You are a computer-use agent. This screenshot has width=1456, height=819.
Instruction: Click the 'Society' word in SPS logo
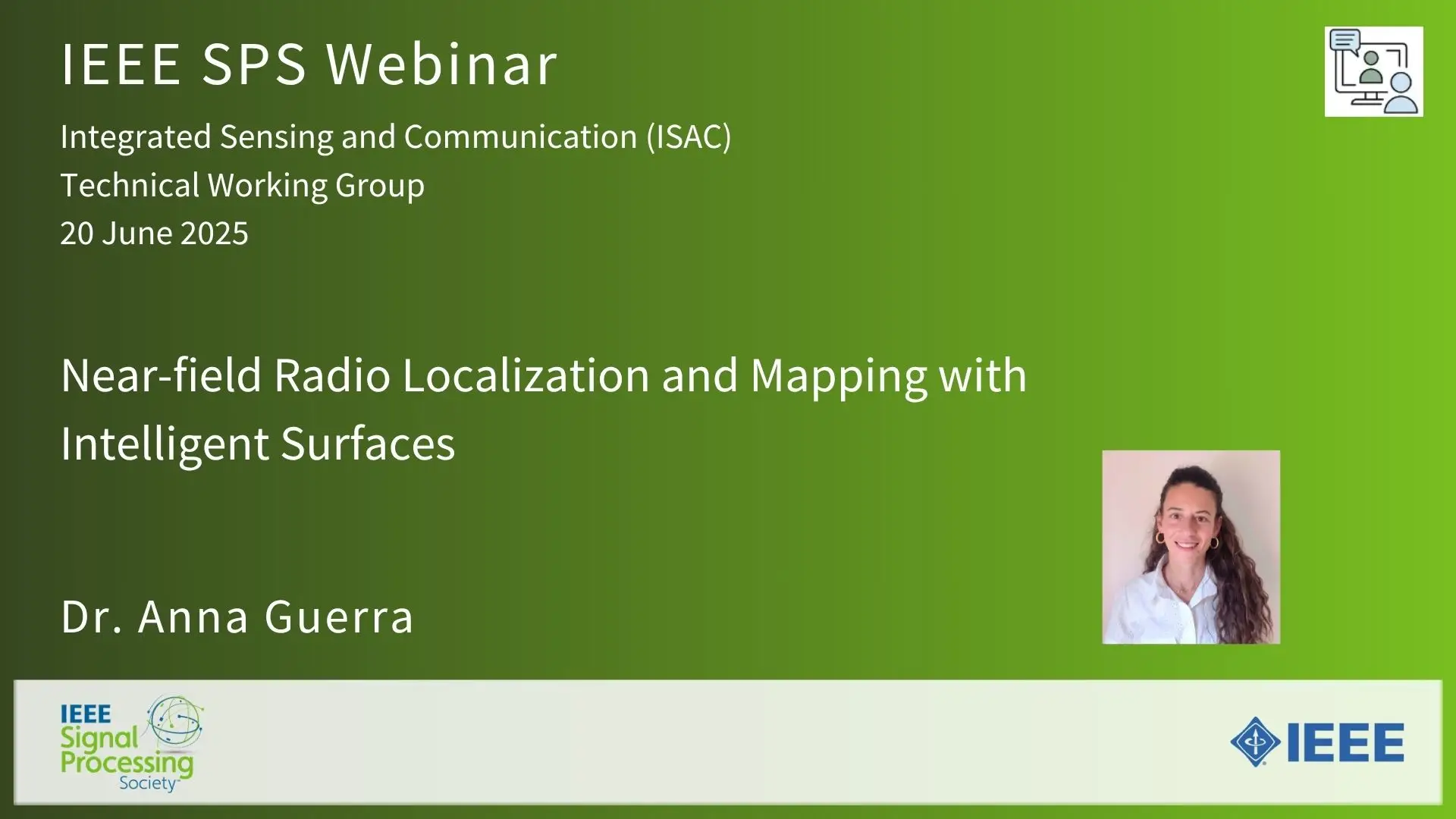pos(147,783)
